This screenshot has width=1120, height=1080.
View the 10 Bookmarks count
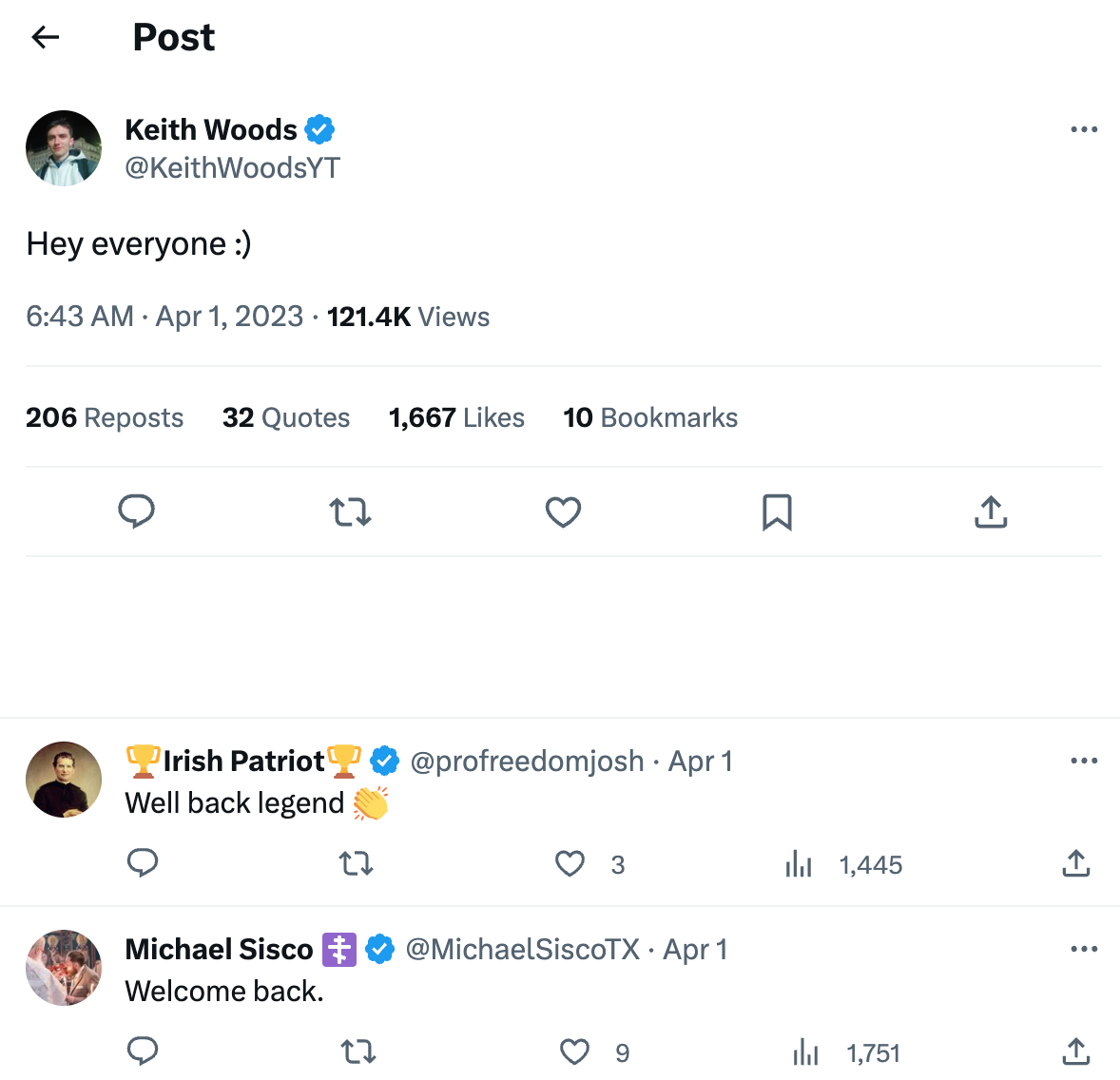coord(650,416)
